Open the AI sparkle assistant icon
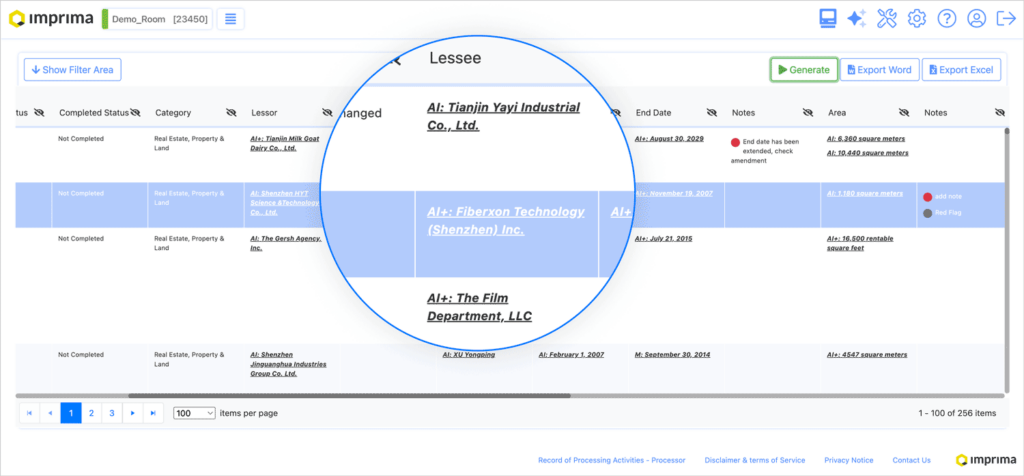The height and width of the screenshot is (476, 1024). (x=856, y=19)
